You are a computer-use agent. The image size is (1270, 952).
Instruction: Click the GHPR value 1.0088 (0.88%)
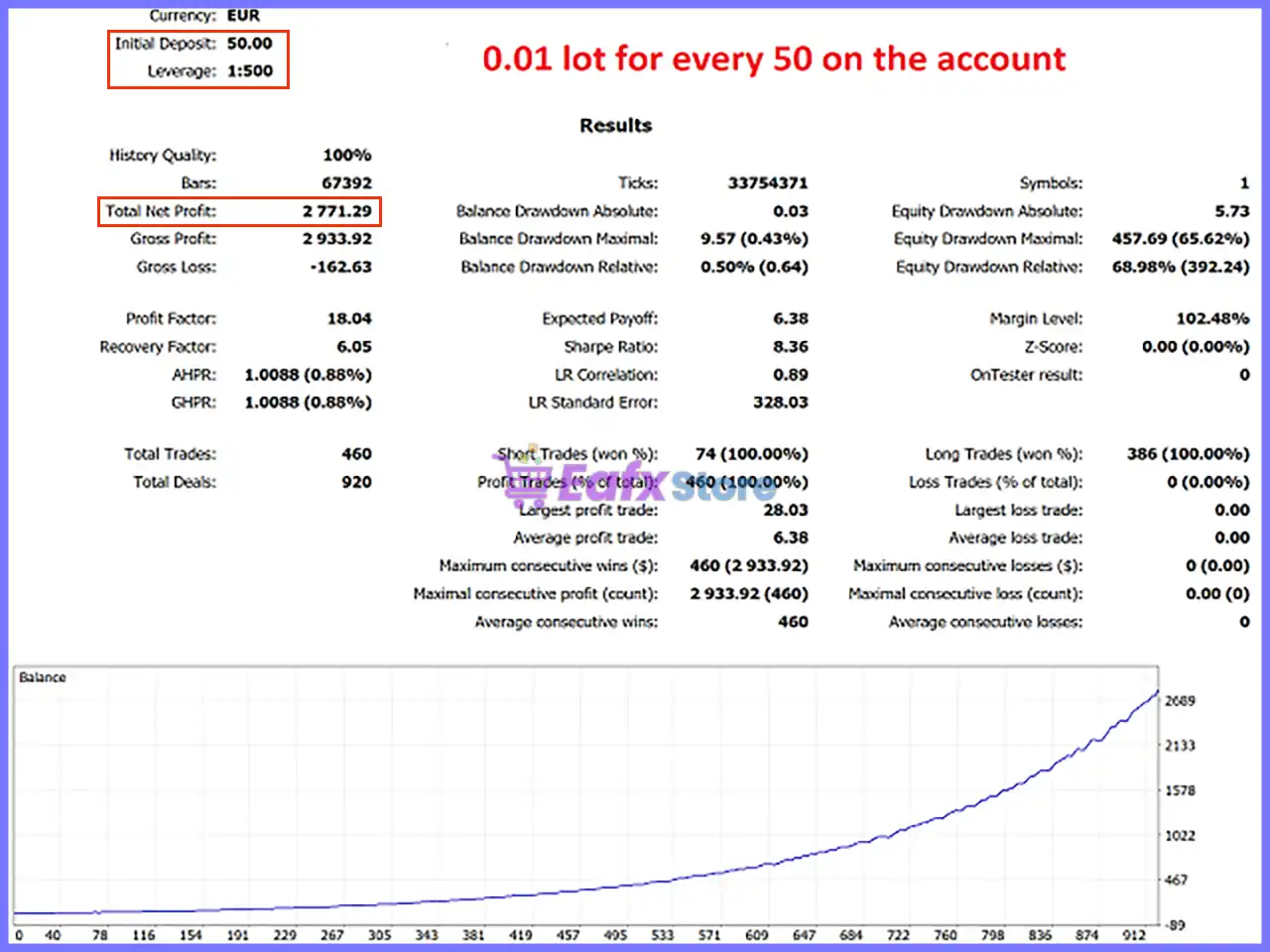coord(309,403)
